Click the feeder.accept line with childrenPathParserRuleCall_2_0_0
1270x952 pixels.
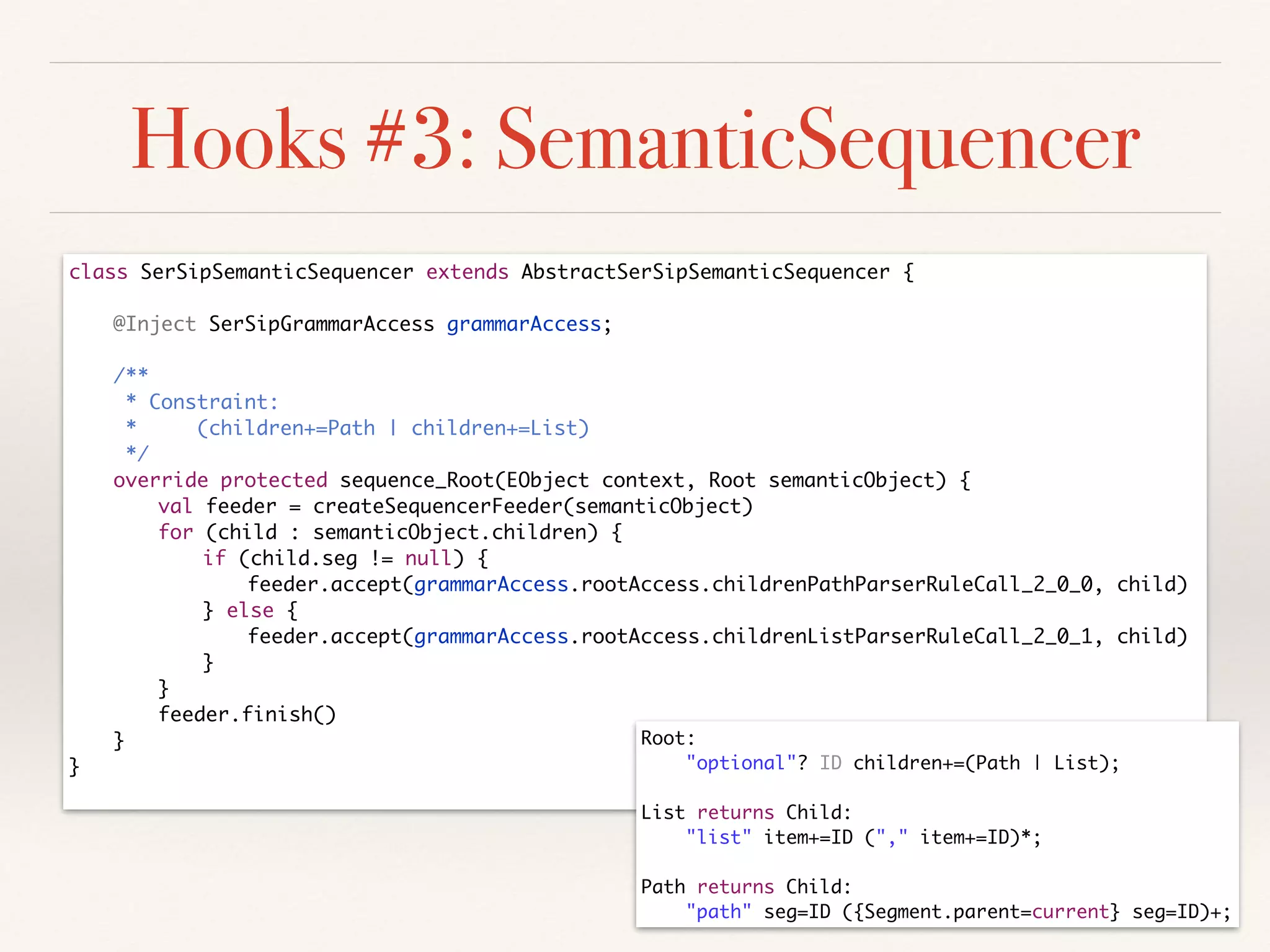[717, 584]
